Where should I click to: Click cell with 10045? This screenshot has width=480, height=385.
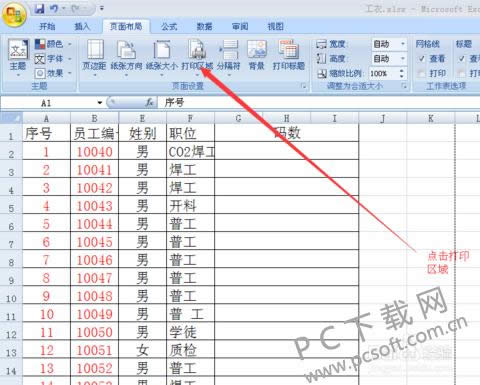(94, 242)
